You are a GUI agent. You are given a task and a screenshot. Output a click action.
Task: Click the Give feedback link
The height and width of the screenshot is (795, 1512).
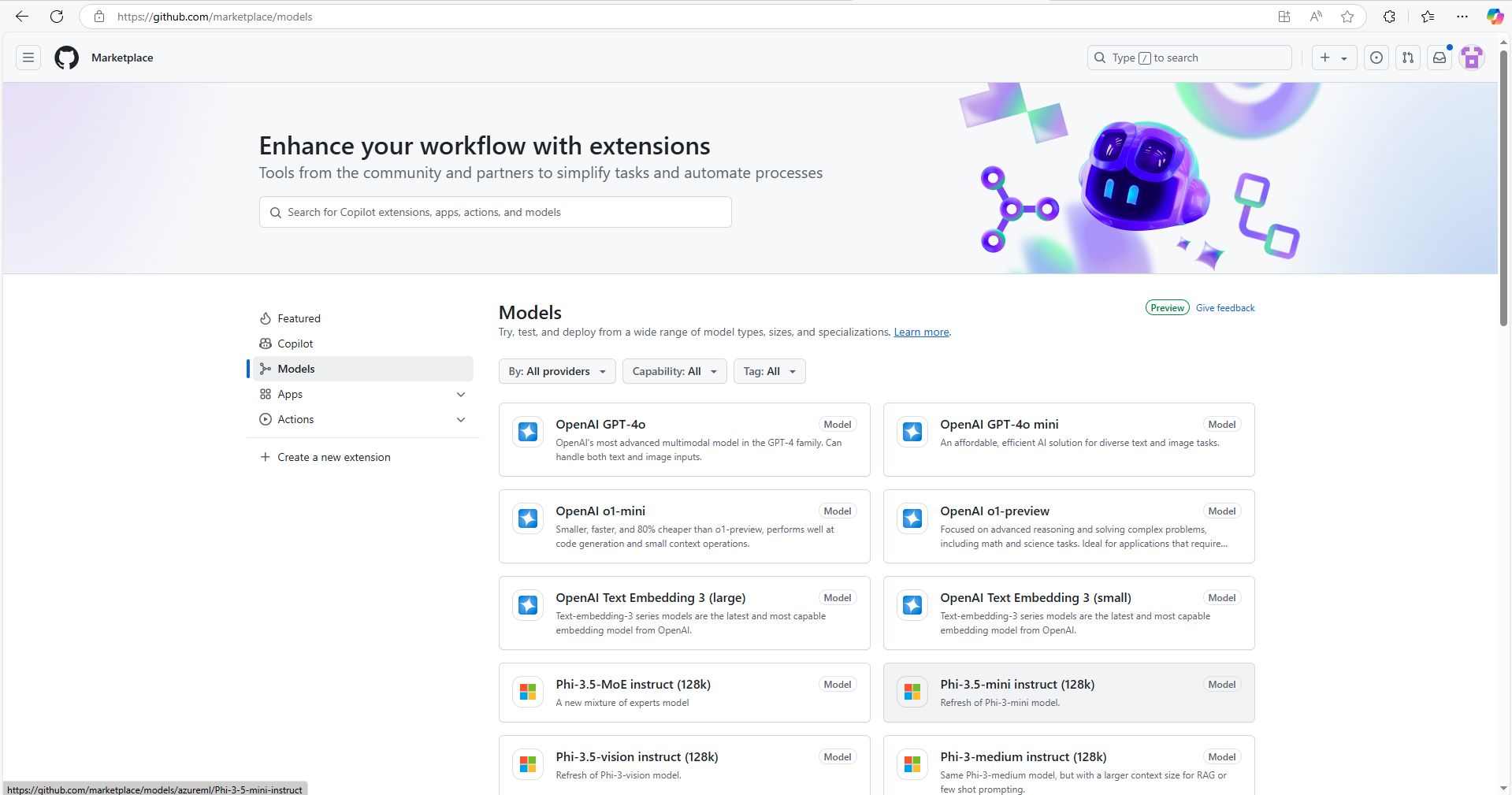coord(1225,308)
